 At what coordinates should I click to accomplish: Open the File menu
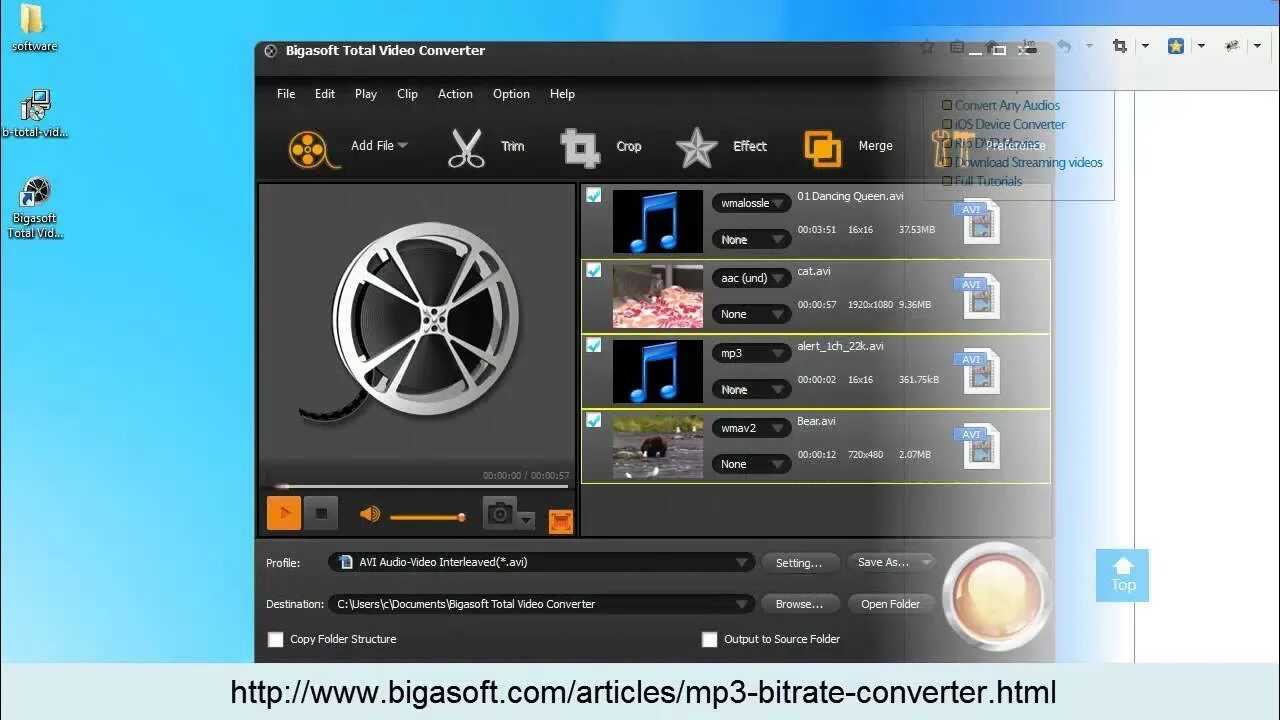[286, 94]
